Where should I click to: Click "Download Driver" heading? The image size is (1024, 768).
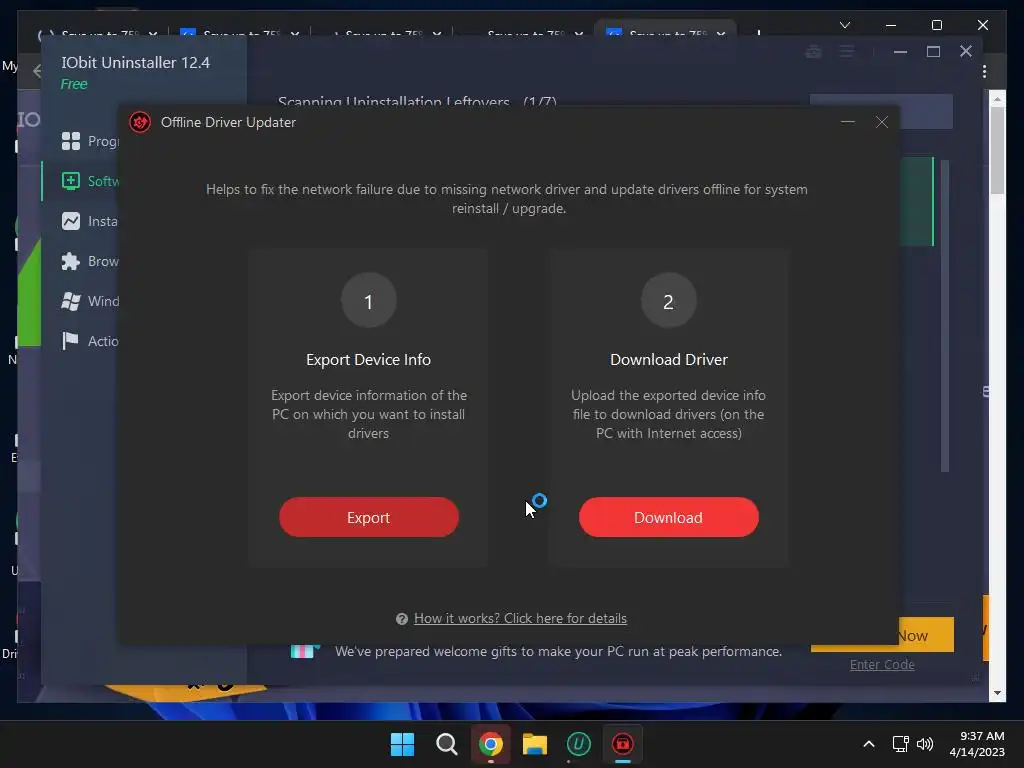pos(669,360)
